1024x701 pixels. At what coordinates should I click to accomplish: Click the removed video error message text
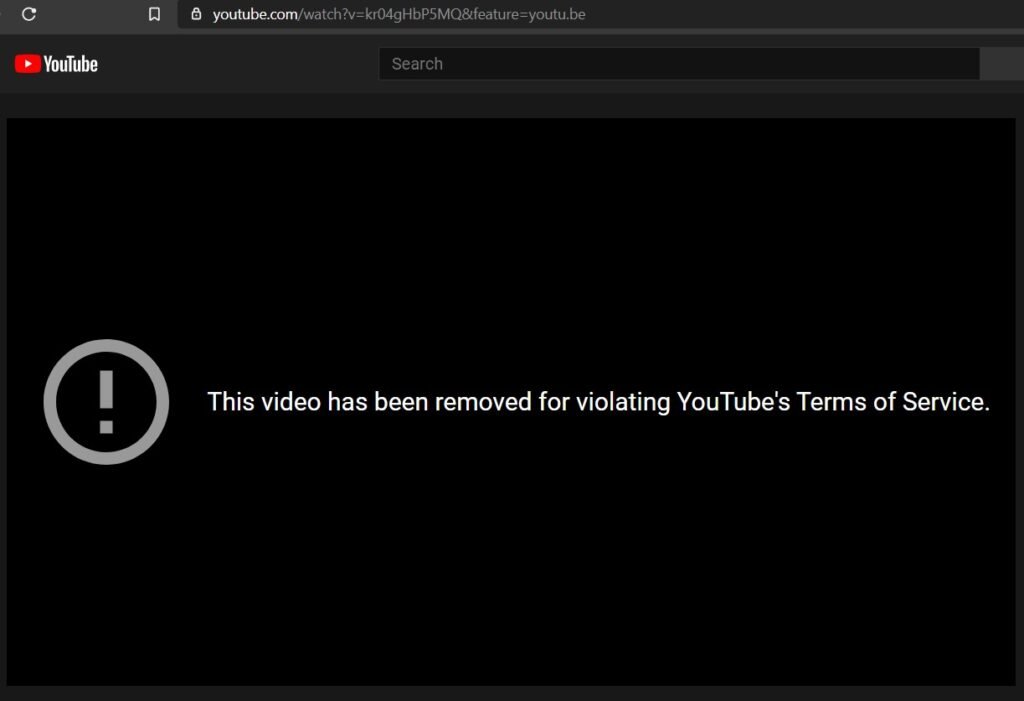598,402
